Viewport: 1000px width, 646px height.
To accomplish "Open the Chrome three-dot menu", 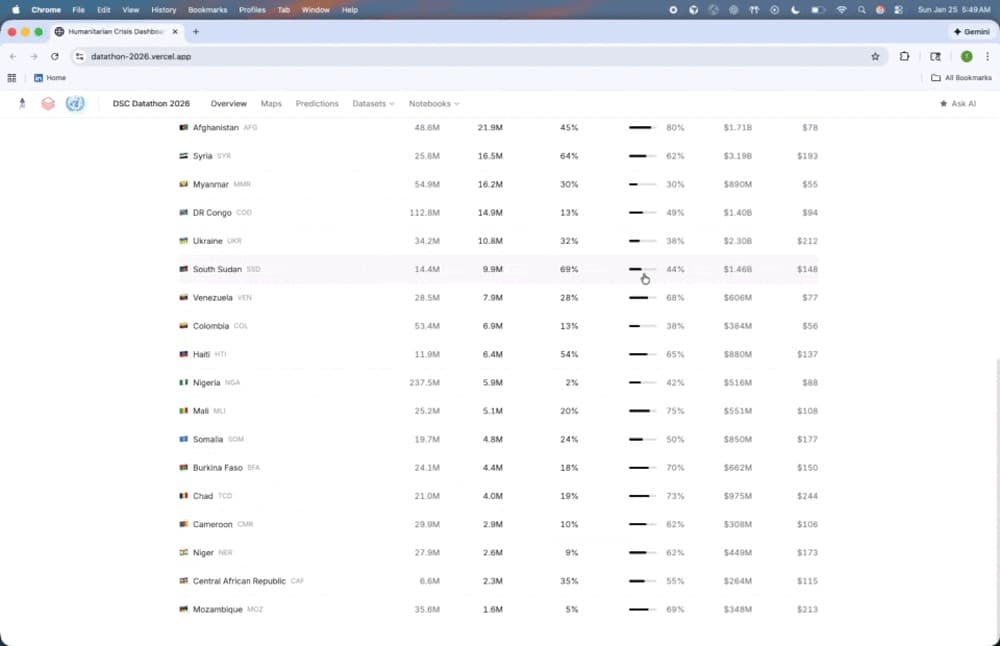I will (x=987, y=56).
